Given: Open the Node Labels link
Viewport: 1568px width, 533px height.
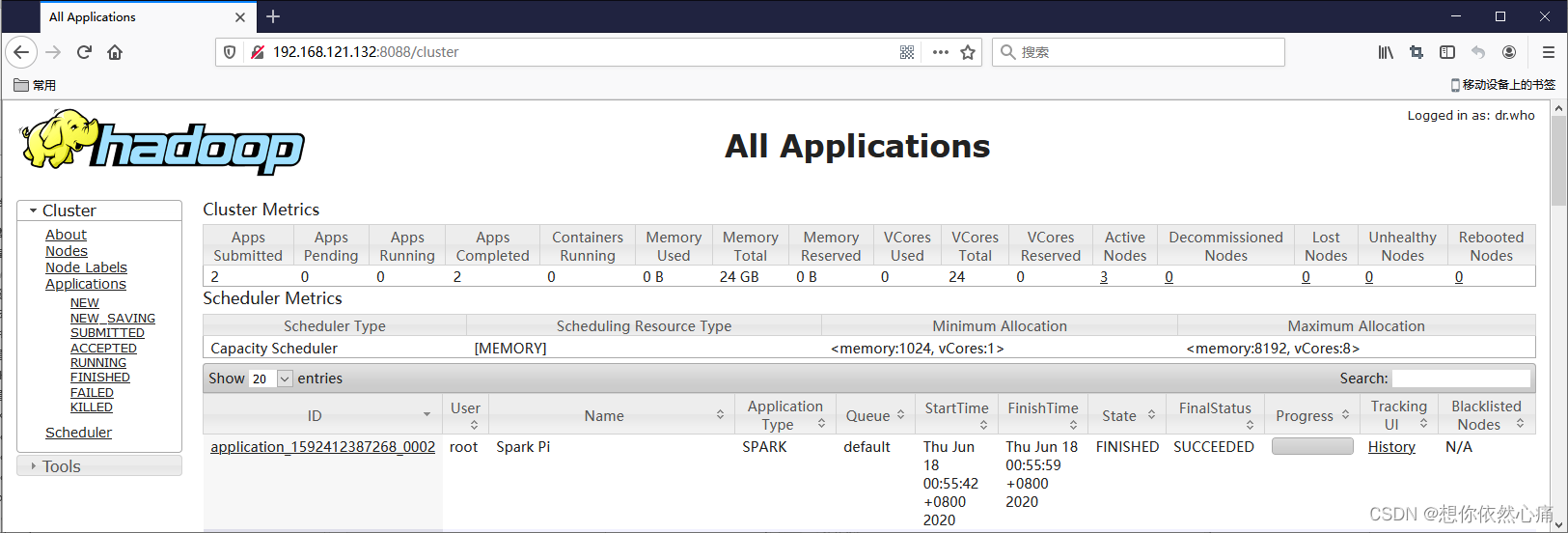Looking at the screenshot, I should pyautogui.click(x=86, y=267).
